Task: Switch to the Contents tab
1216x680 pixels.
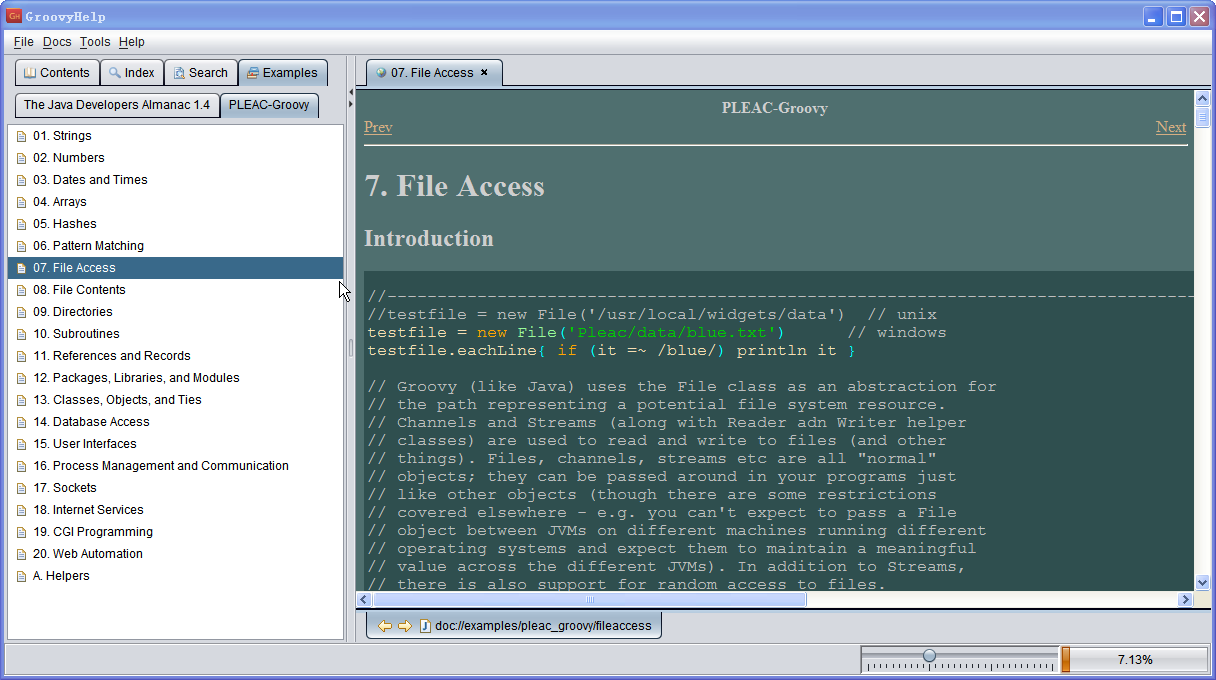Action: (x=57, y=73)
